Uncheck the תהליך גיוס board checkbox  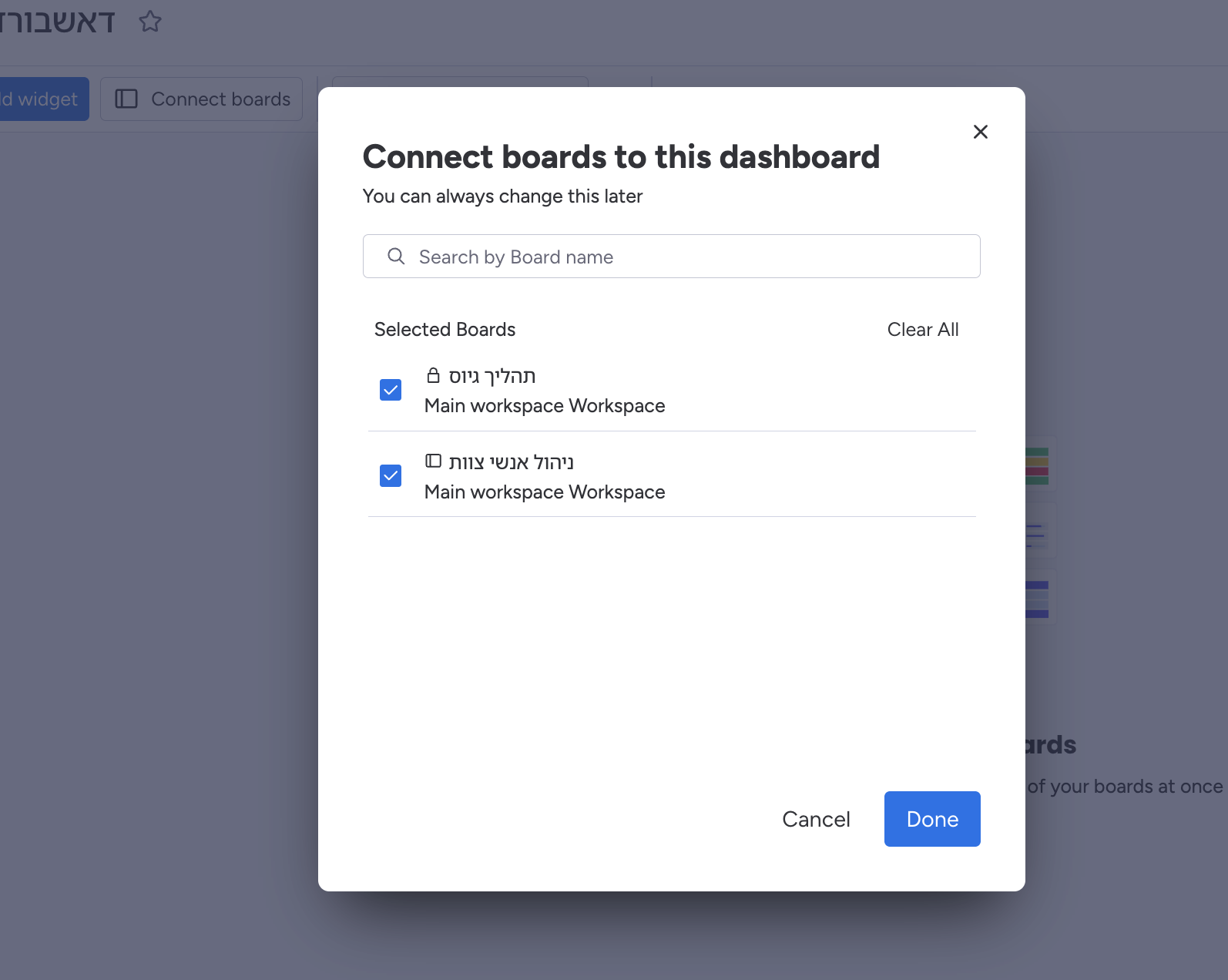[x=391, y=390]
